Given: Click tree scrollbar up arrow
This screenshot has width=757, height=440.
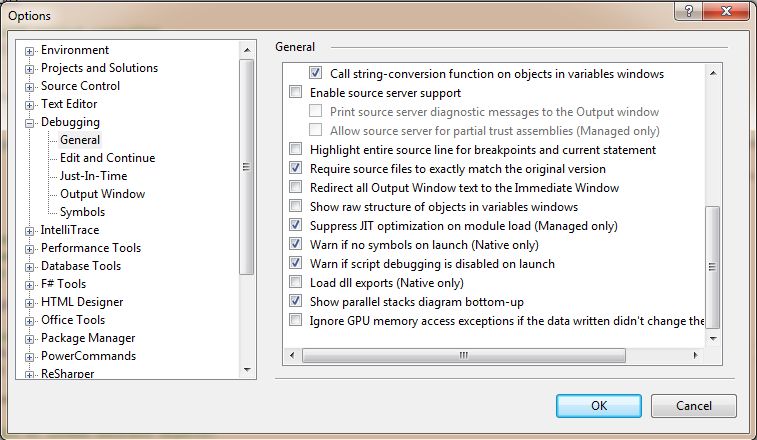Looking at the screenshot, I should (x=247, y=50).
